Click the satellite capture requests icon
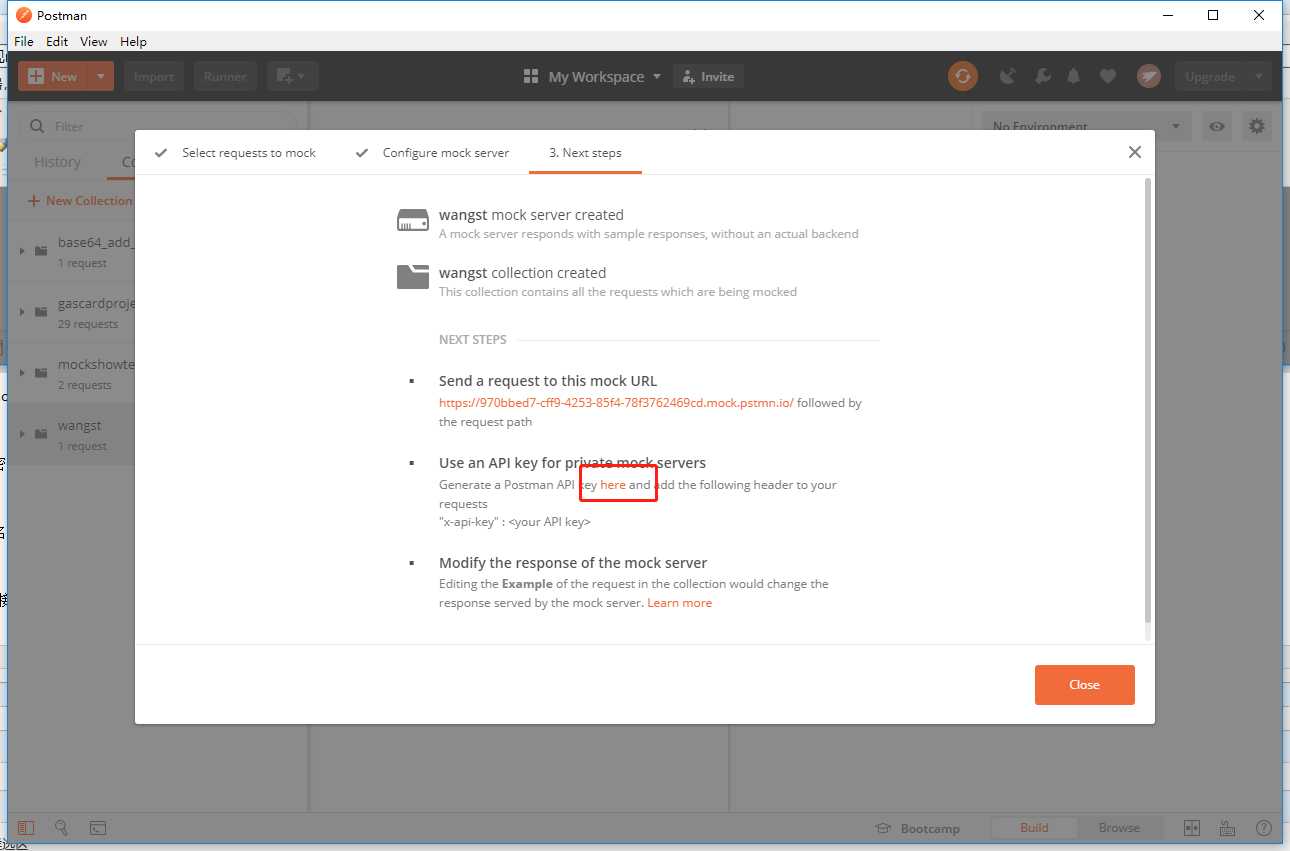 click(x=1008, y=76)
